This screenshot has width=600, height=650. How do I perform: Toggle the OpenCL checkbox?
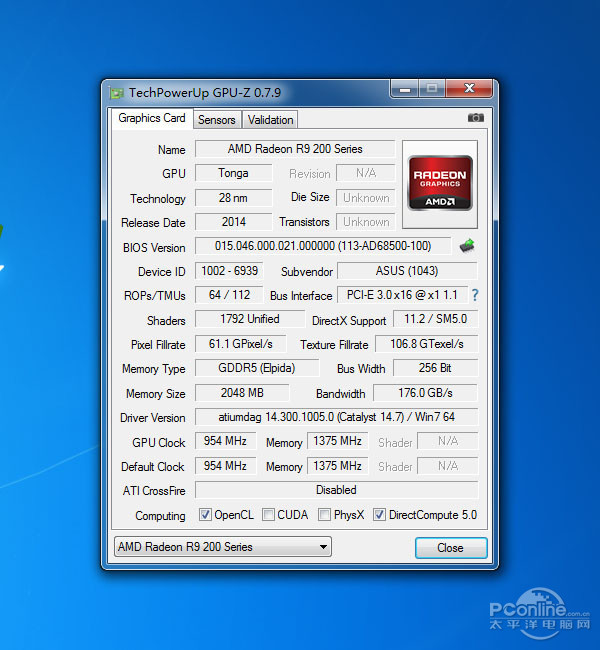[x=204, y=514]
